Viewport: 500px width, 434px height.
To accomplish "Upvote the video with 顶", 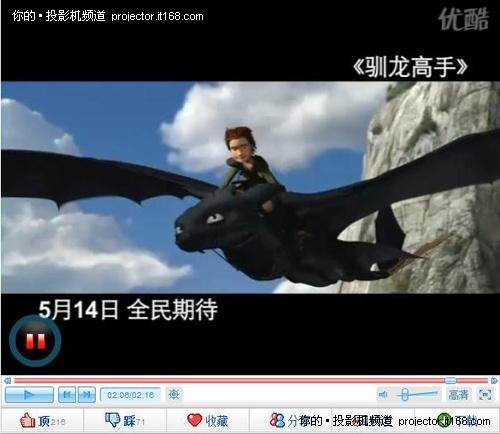I will pyautogui.click(x=42, y=421).
